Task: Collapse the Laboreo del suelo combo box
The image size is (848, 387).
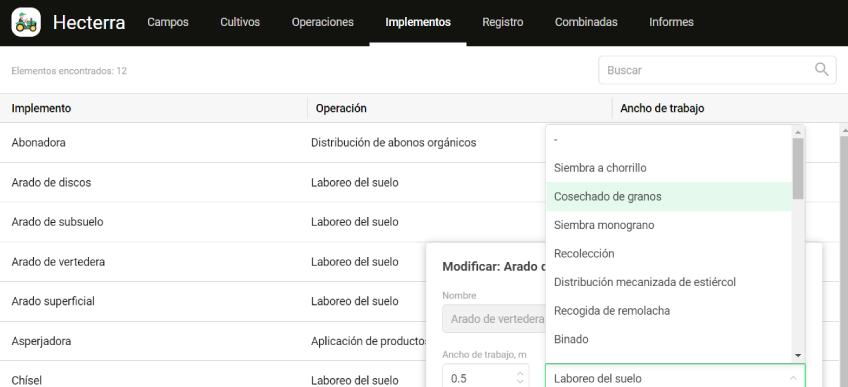Action: pyautogui.click(x=793, y=378)
